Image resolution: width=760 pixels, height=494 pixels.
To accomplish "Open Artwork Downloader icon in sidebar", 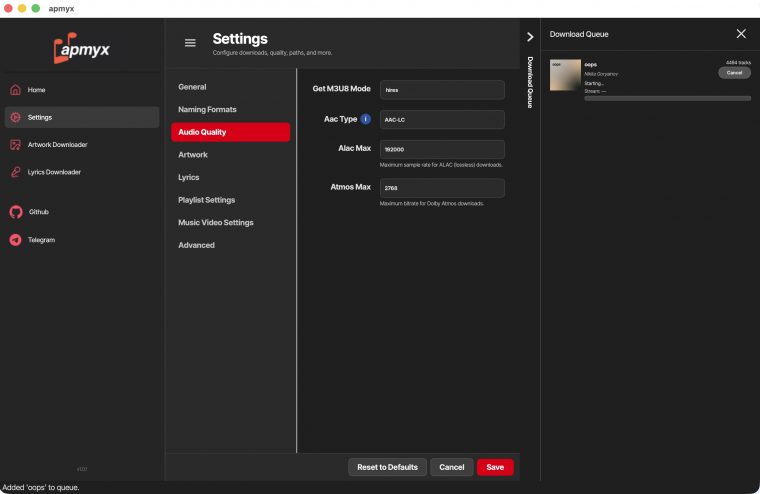I will point(15,145).
